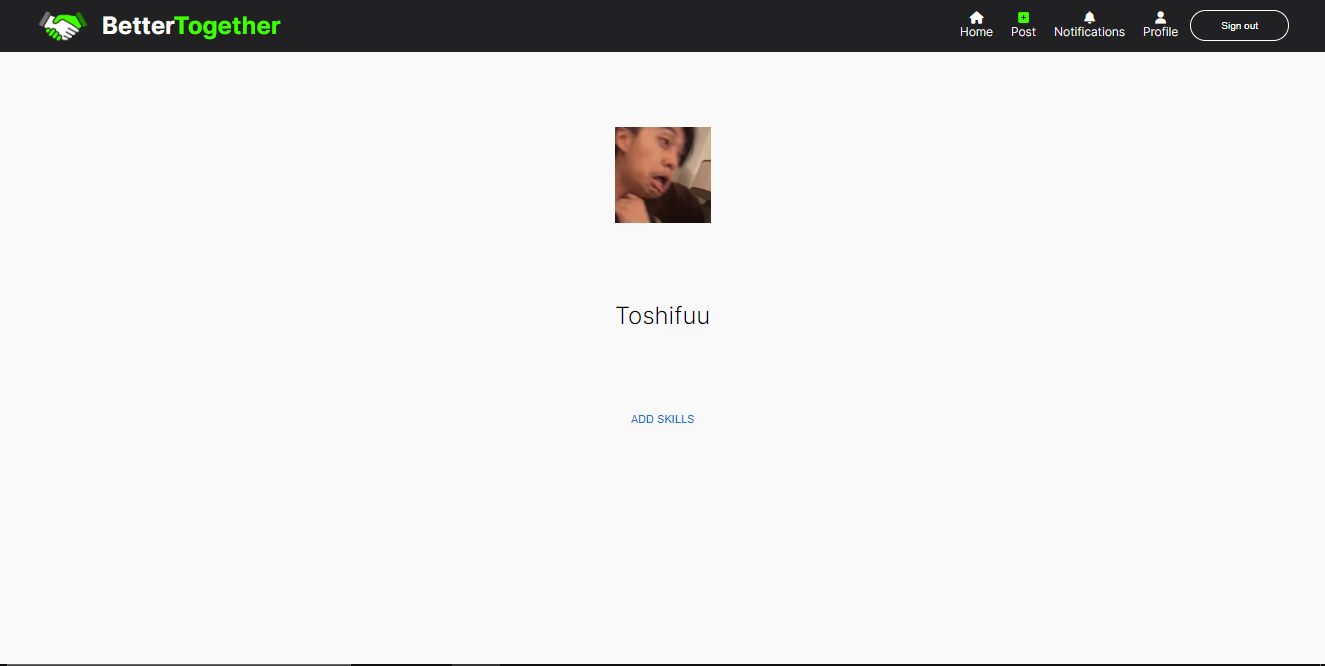Select the Home label in navbar
The image size is (1325, 666).
(x=976, y=32)
